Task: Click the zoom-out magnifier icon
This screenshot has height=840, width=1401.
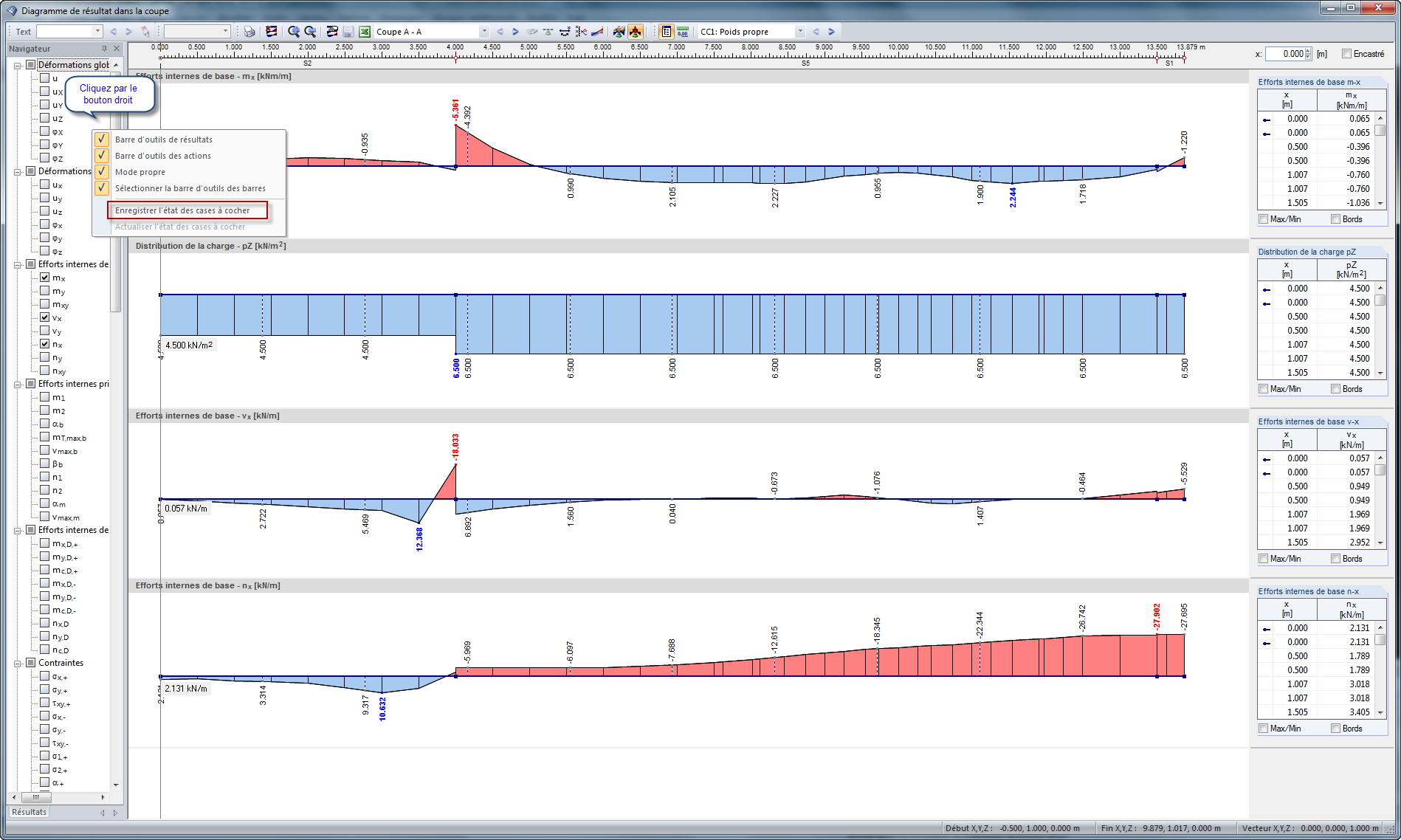Action: click(310, 32)
